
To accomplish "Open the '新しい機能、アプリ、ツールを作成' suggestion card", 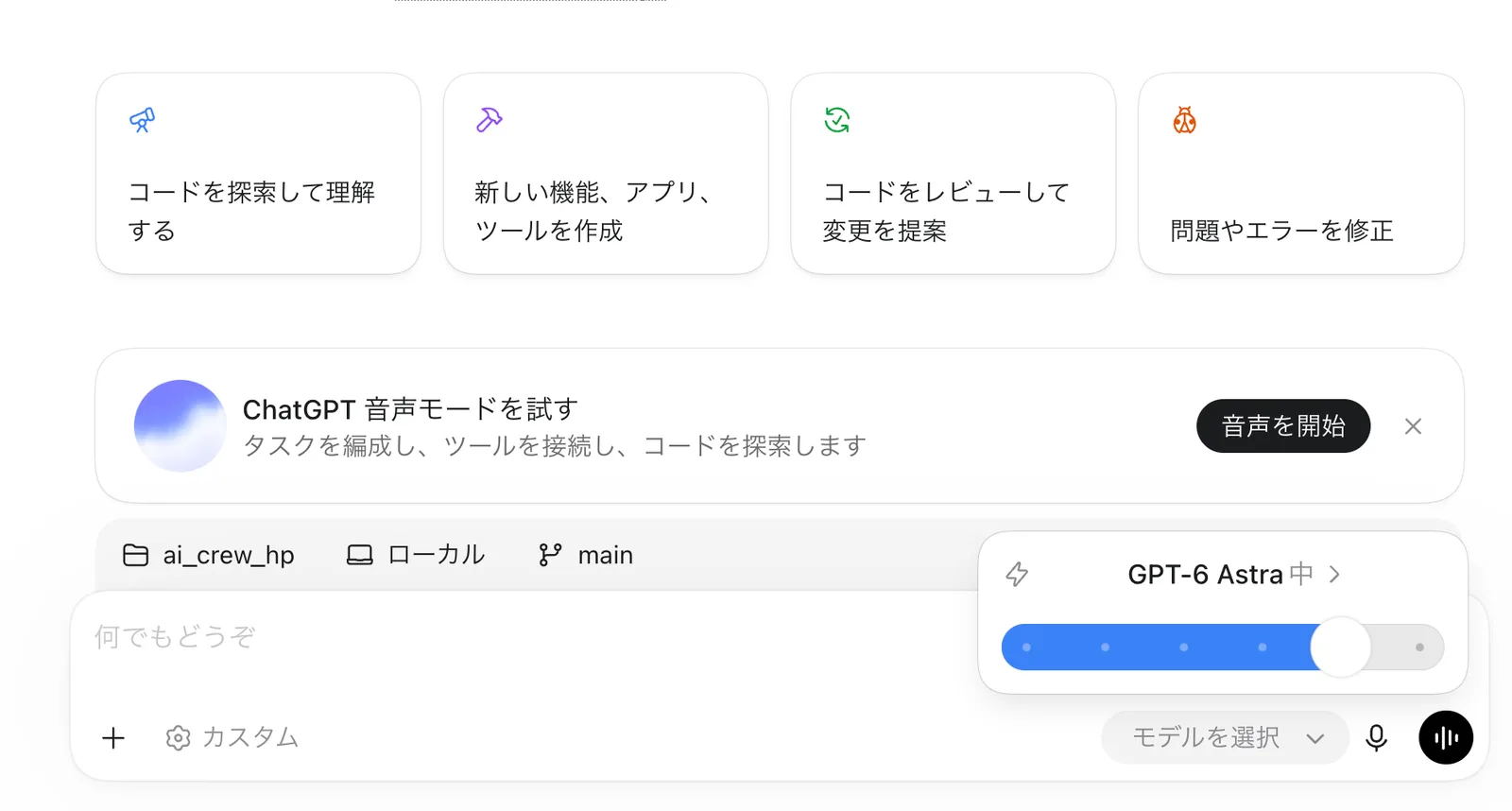I will point(606,174).
